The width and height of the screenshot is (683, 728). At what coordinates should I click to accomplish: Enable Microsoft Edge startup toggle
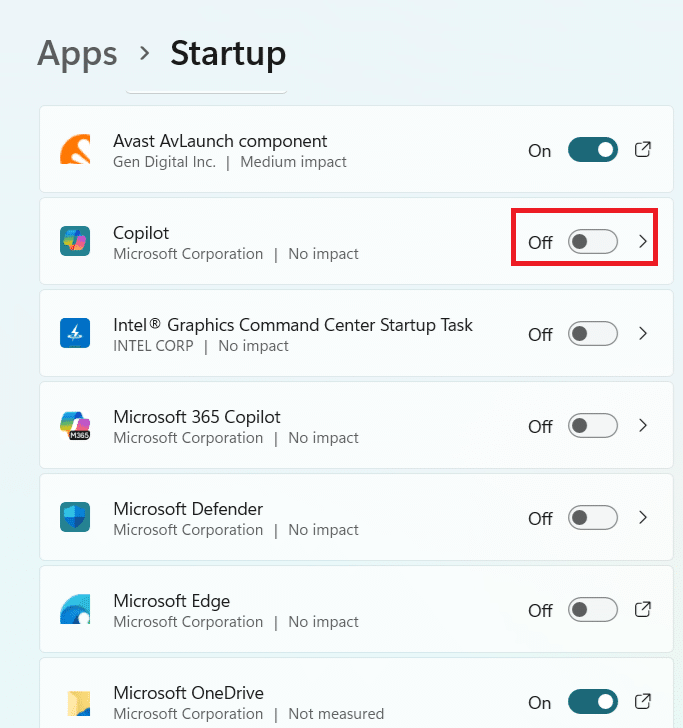[x=593, y=609]
